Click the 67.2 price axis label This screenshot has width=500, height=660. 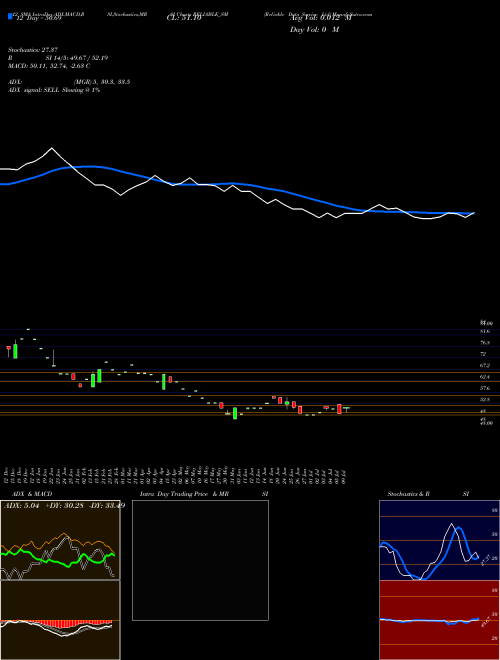(485, 365)
